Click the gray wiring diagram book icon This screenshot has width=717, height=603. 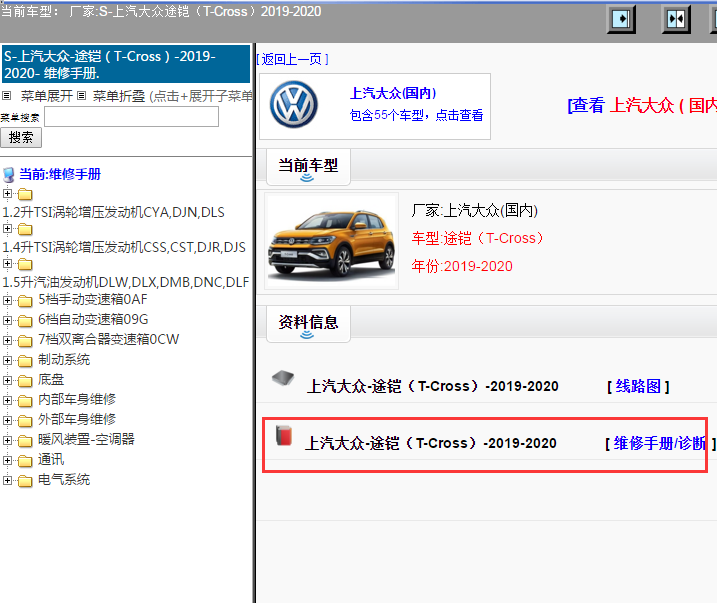283,378
